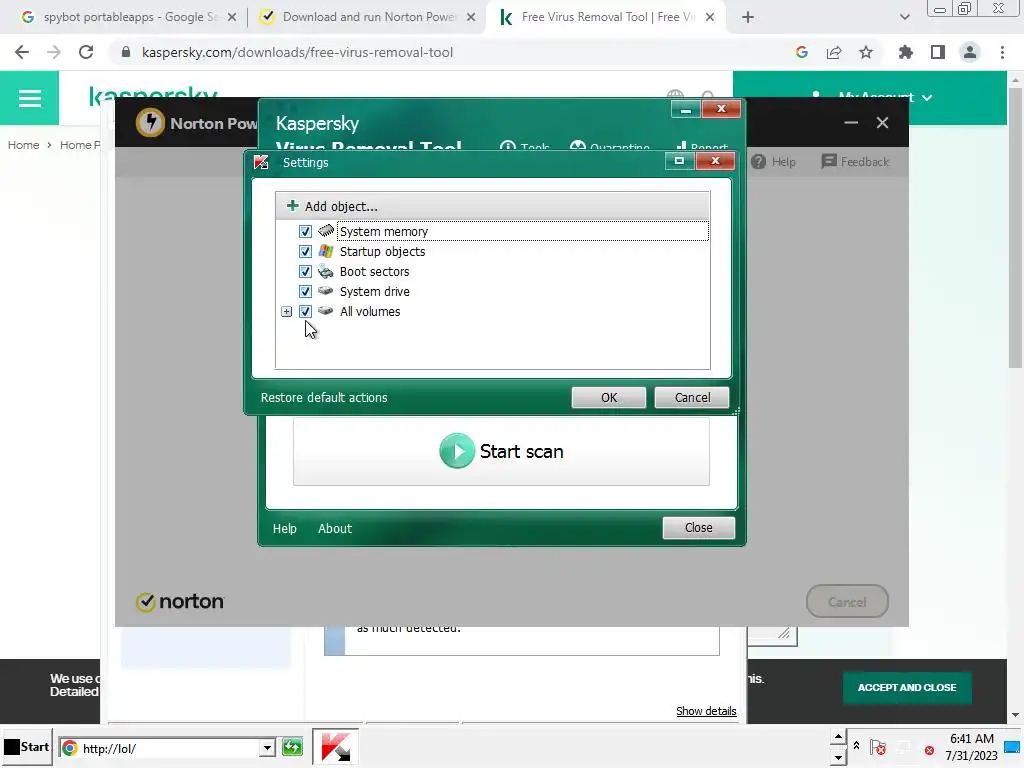Click the lock icon in the address bar
This screenshot has width=1024, height=768.
tap(126, 52)
